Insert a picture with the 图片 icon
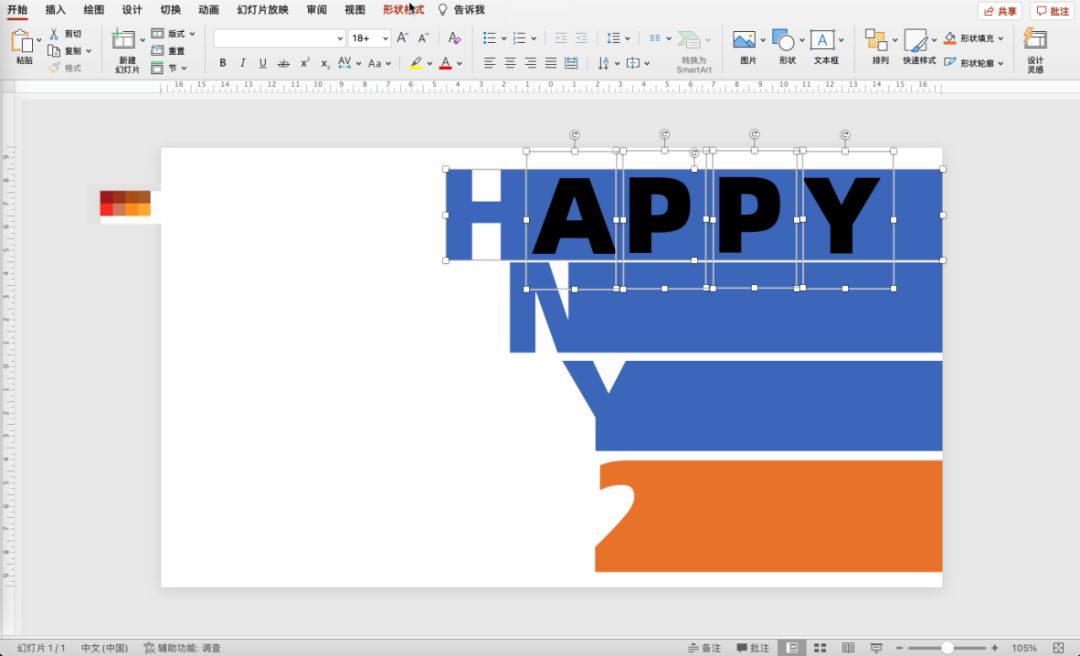The width and height of the screenshot is (1080, 656). tap(744, 40)
